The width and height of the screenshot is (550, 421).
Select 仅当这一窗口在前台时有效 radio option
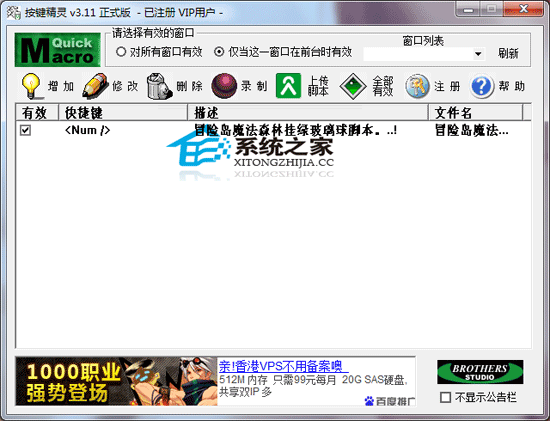point(219,52)
